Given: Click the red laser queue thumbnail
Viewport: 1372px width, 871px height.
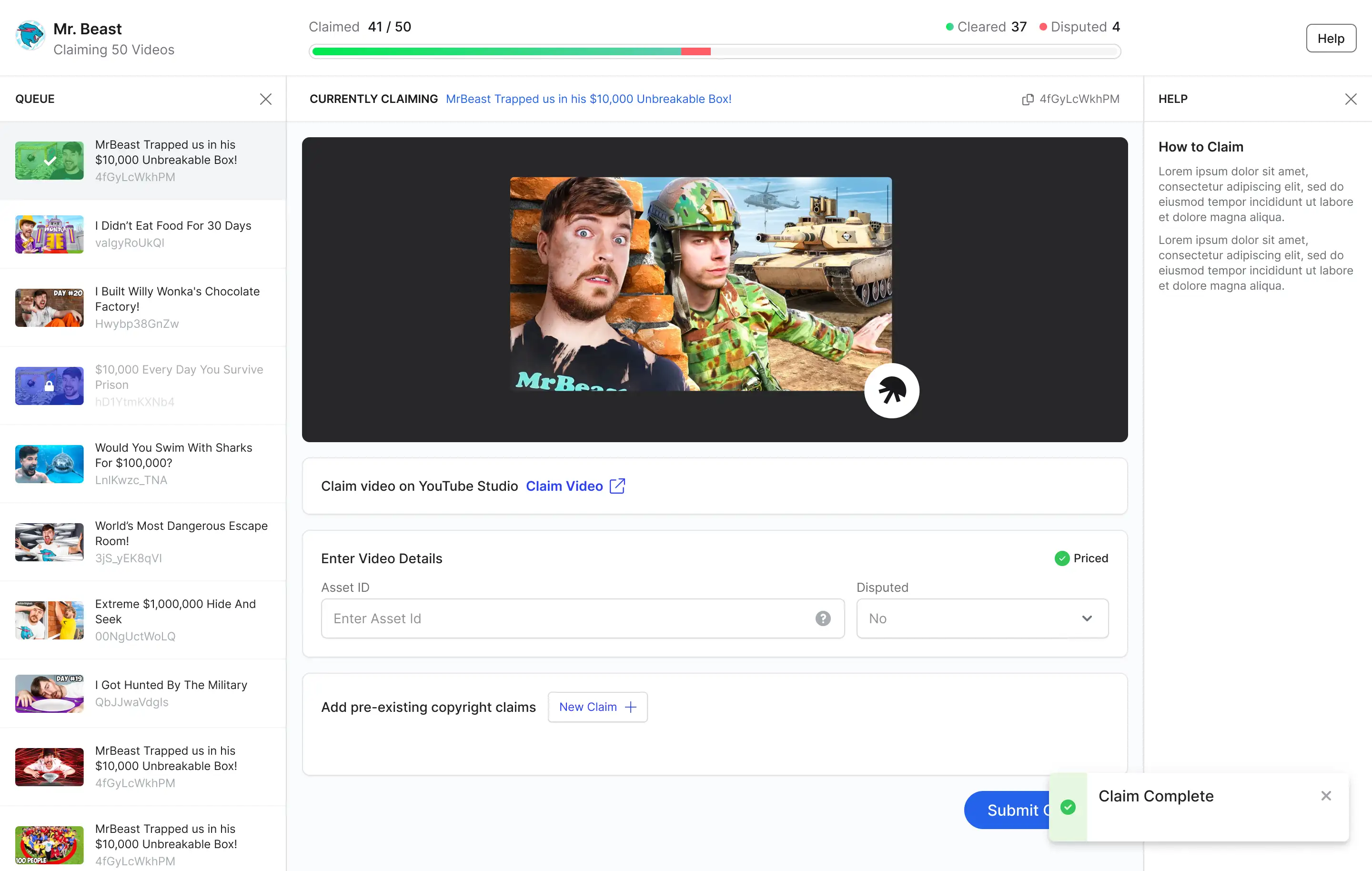Looking at the screenshot, I should [x=49, y=767].
